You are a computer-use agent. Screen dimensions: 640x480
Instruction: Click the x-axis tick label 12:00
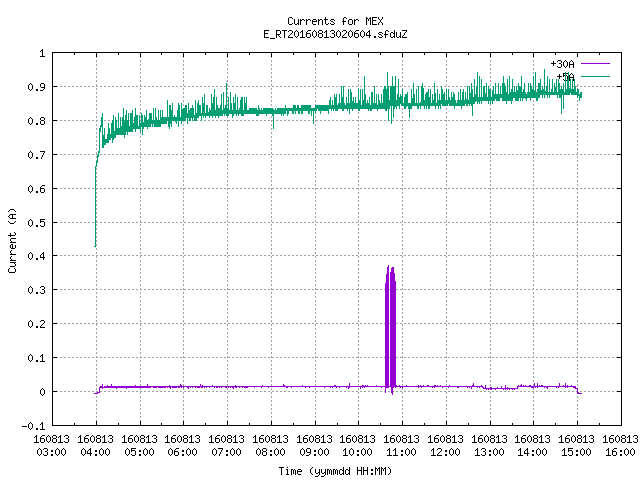tap(446, 452)
